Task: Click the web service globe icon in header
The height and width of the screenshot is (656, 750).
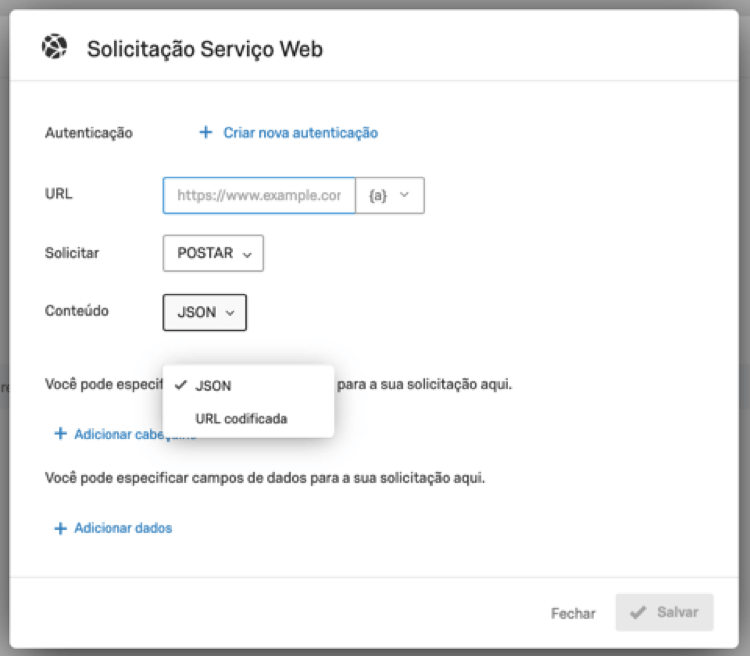Action: [x=54, y=47]
